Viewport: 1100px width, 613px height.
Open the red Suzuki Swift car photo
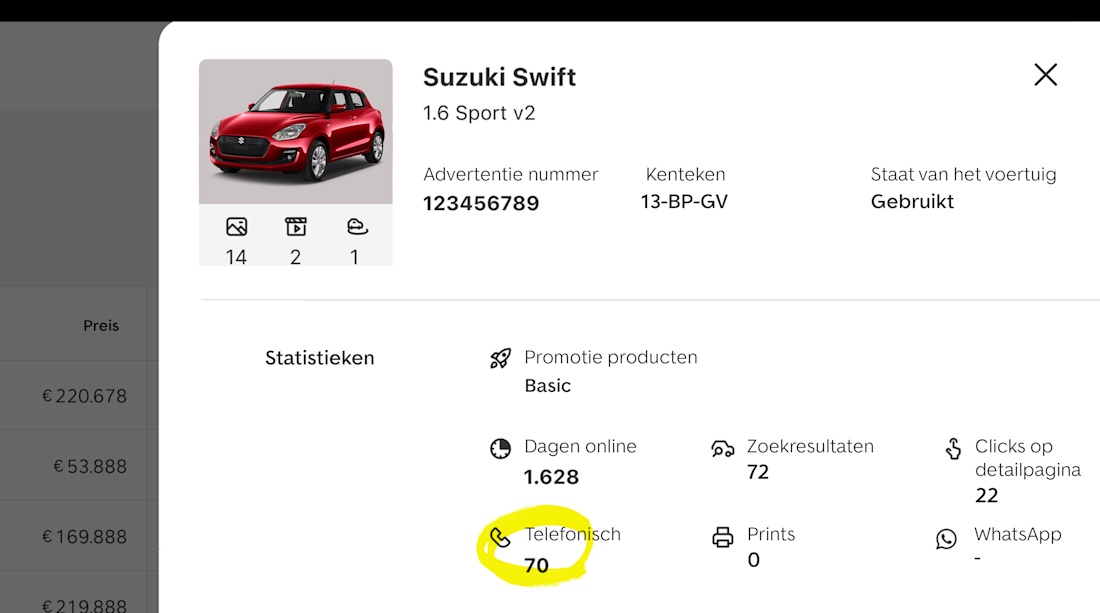[295, 131]
